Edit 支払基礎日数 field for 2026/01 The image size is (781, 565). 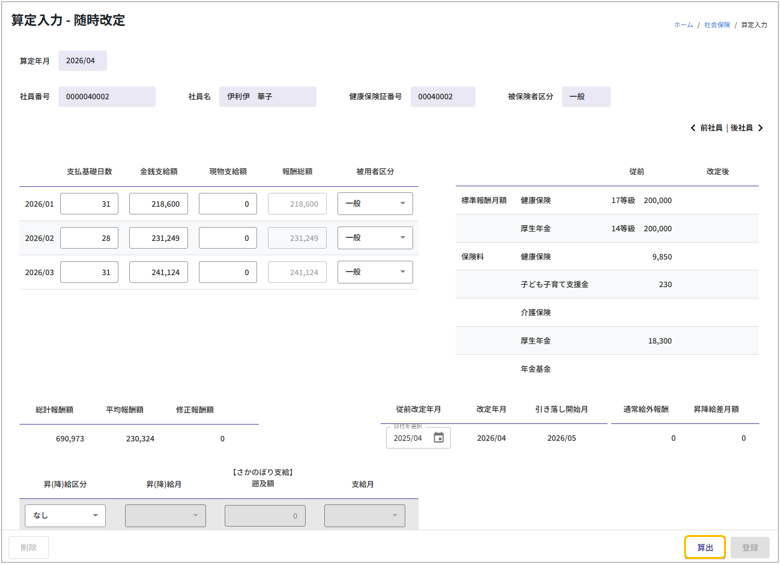tap(89, 204)
